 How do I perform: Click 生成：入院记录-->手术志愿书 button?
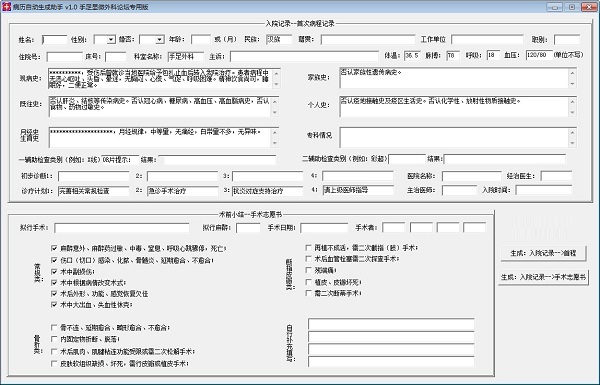click(x=543, y=277)
